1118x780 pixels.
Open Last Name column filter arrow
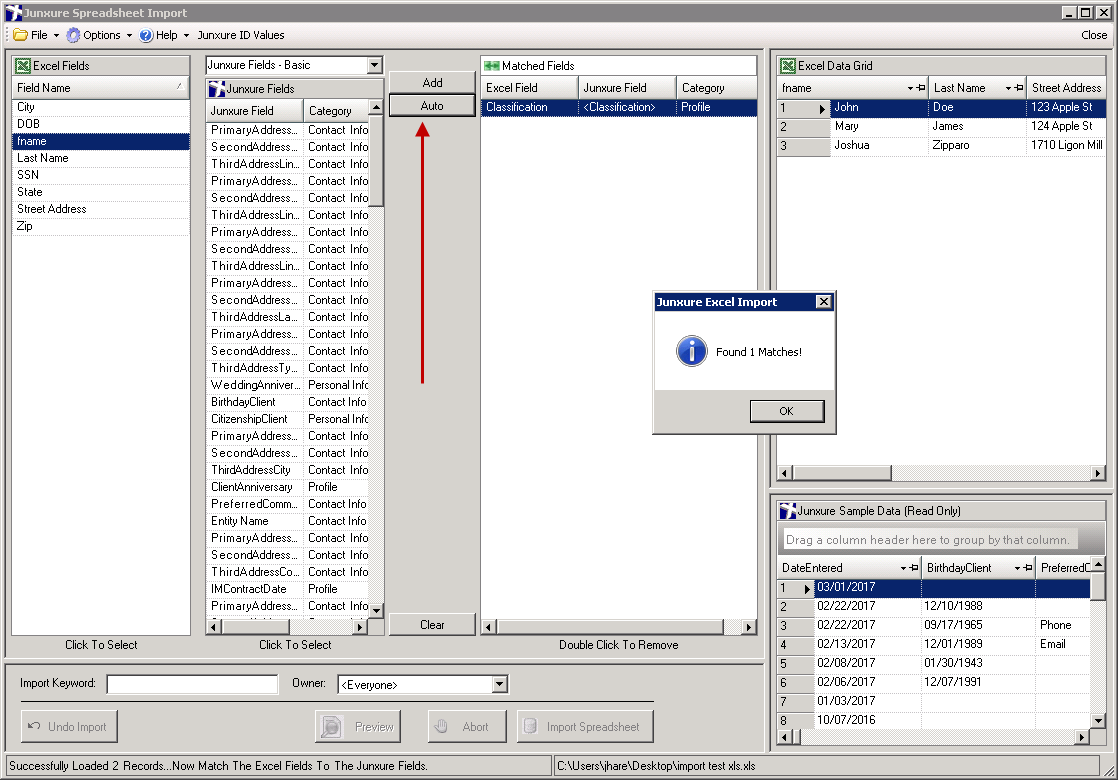pos(1009,88)
